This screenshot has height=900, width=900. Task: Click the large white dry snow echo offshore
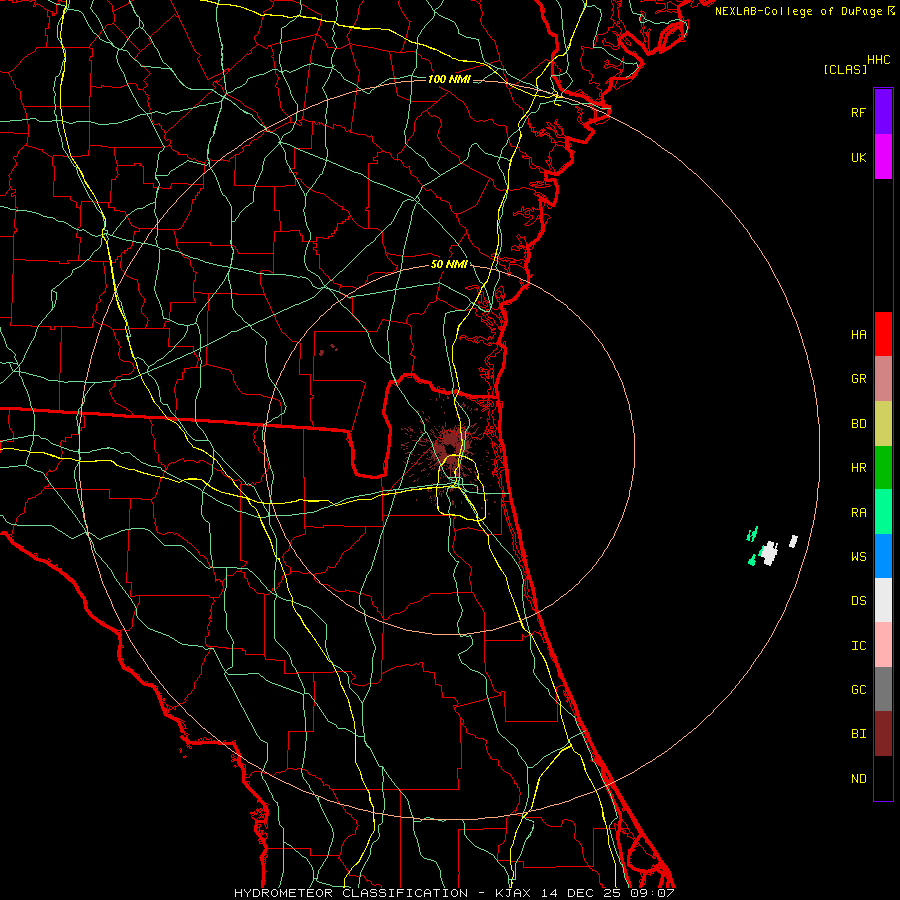[x=769, y=553]
